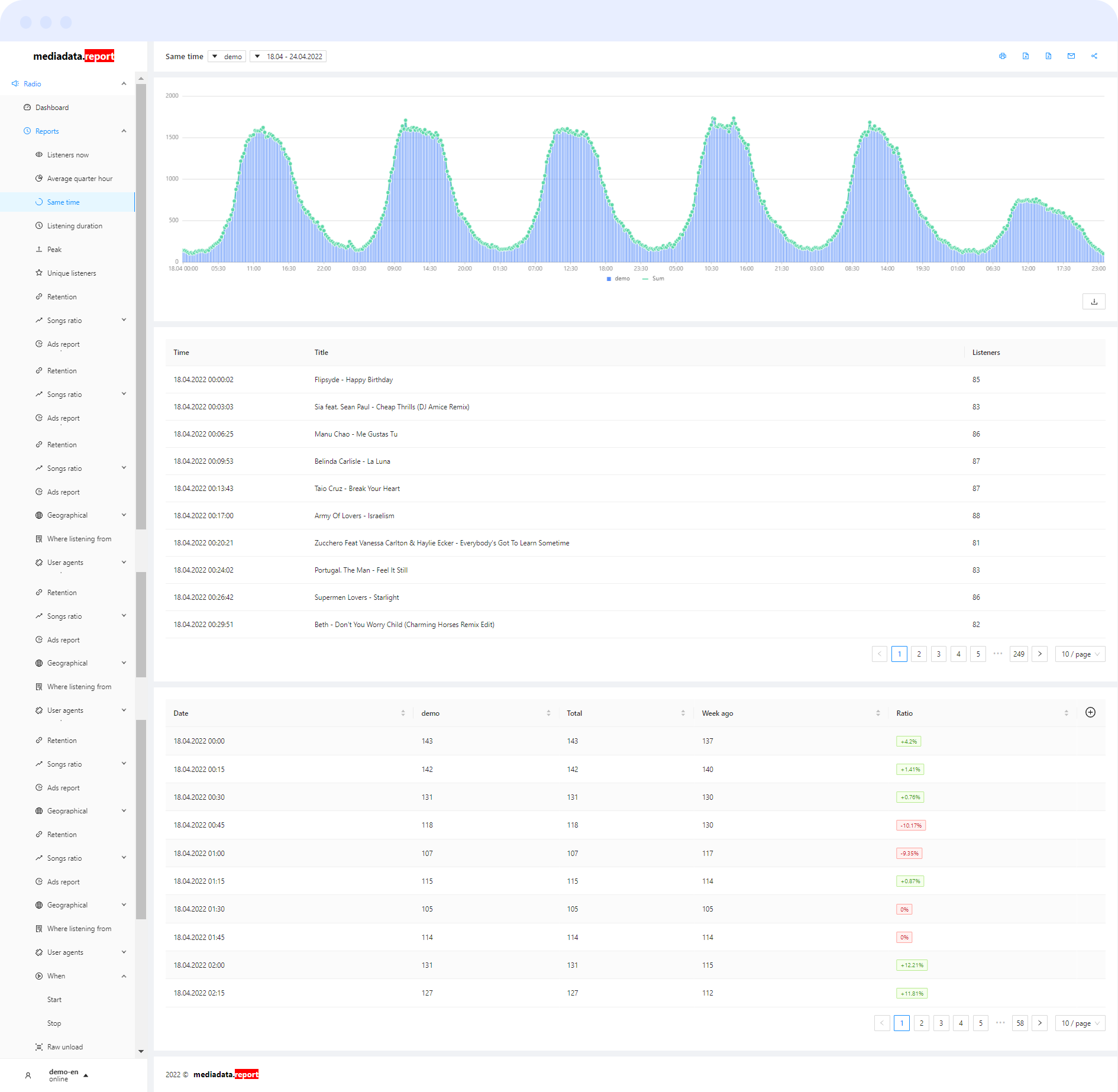Export the report as PDF
Image resolution: width=1118 pixels, height=1092 pixels.
1026,56
